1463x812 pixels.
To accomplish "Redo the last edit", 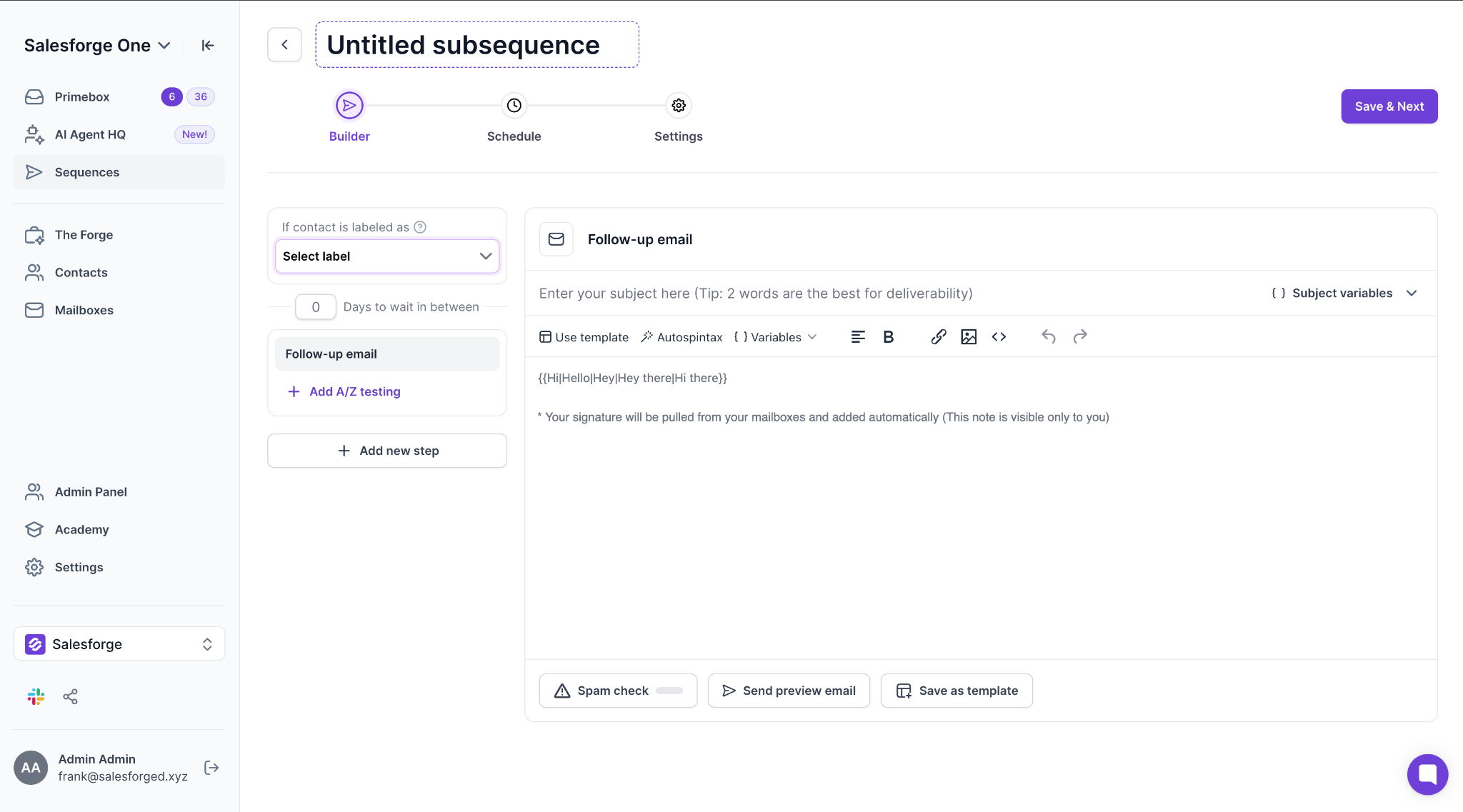I will coord(1080,336).
